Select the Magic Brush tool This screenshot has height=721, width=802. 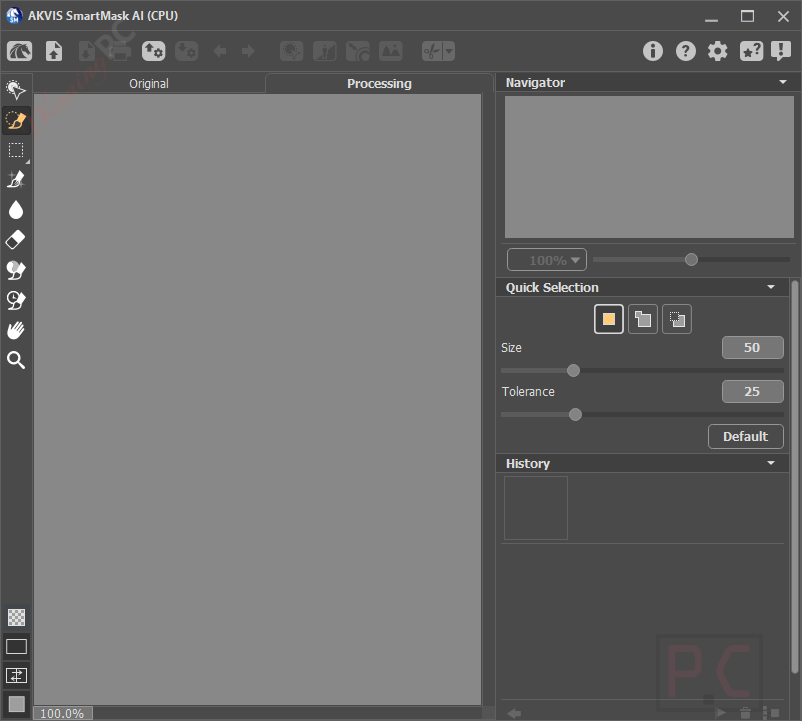click(x=16, y=180)
